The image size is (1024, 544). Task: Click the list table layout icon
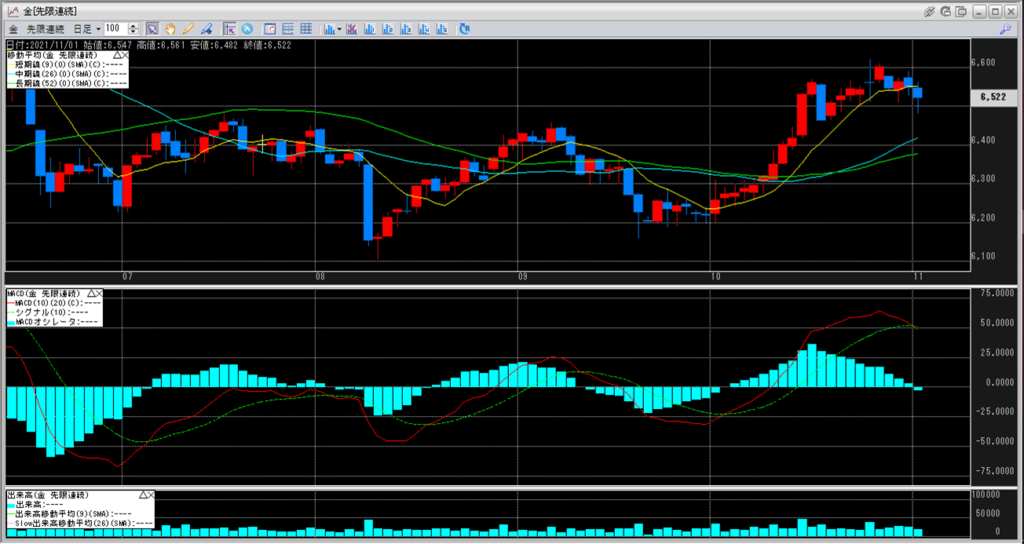(287, 29)
